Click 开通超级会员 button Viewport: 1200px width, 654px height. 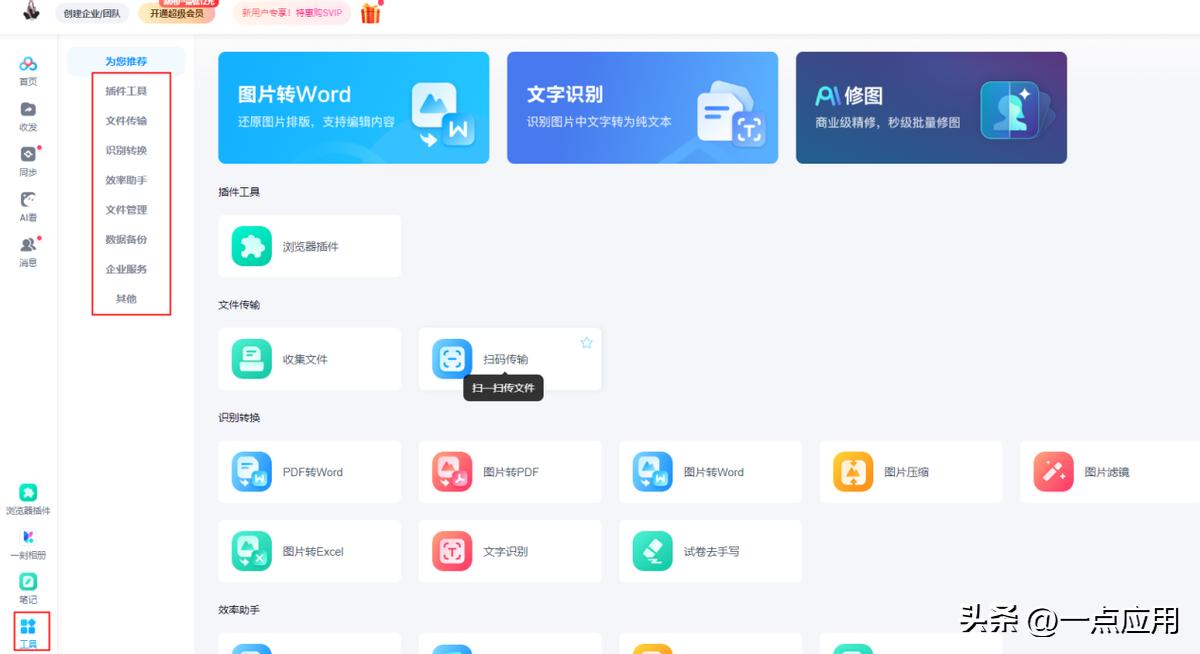177,13
